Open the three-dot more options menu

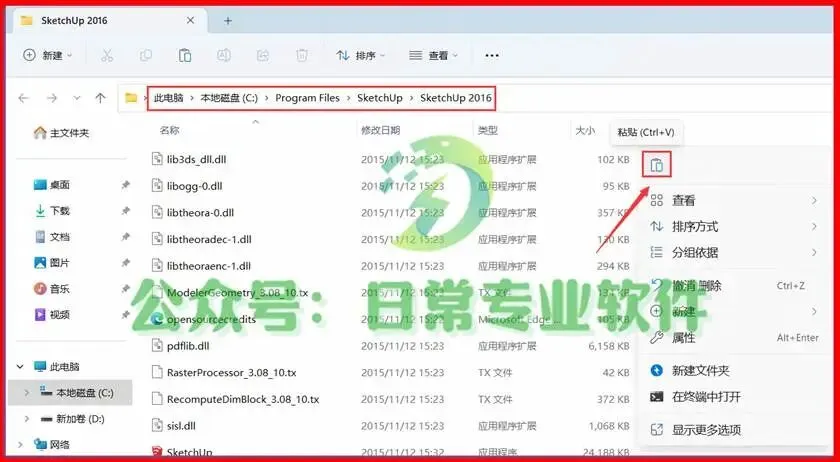pyautogui.click(x=492, y=55)
